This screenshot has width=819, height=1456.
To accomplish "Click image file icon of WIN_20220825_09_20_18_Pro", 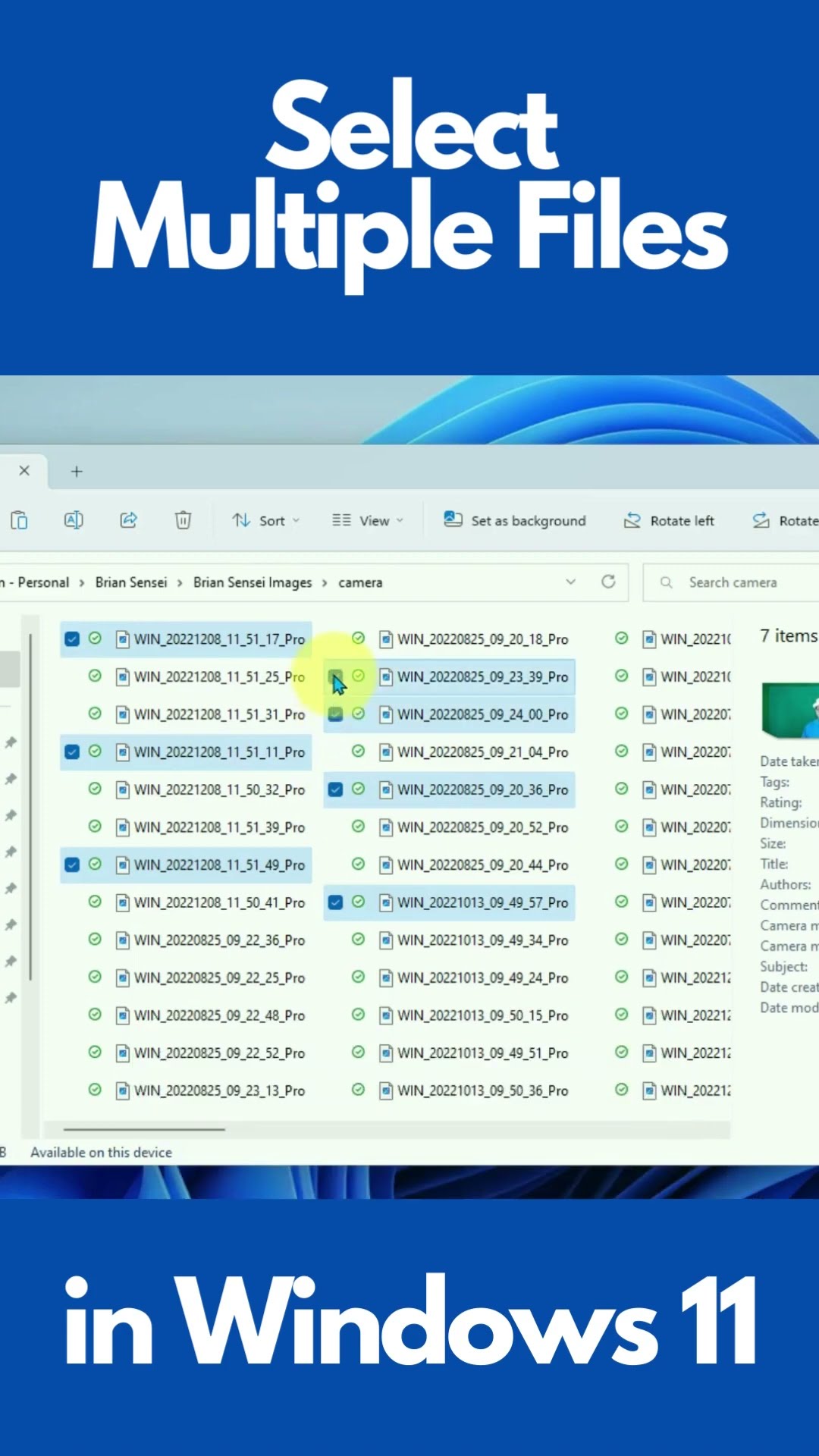I will point(386,639).
